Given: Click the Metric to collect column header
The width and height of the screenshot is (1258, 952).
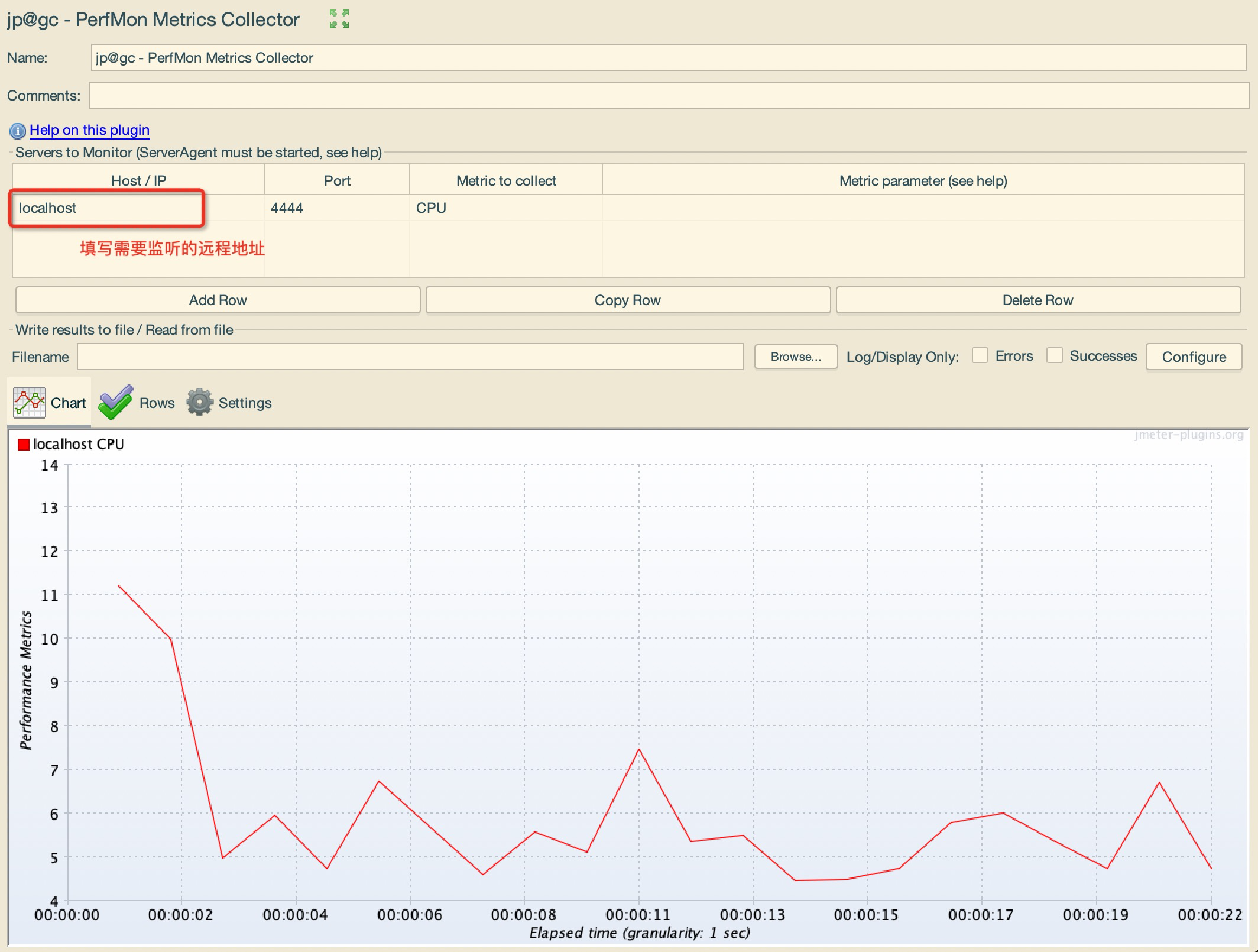Looking at the screenshot, I should point(506,180).
